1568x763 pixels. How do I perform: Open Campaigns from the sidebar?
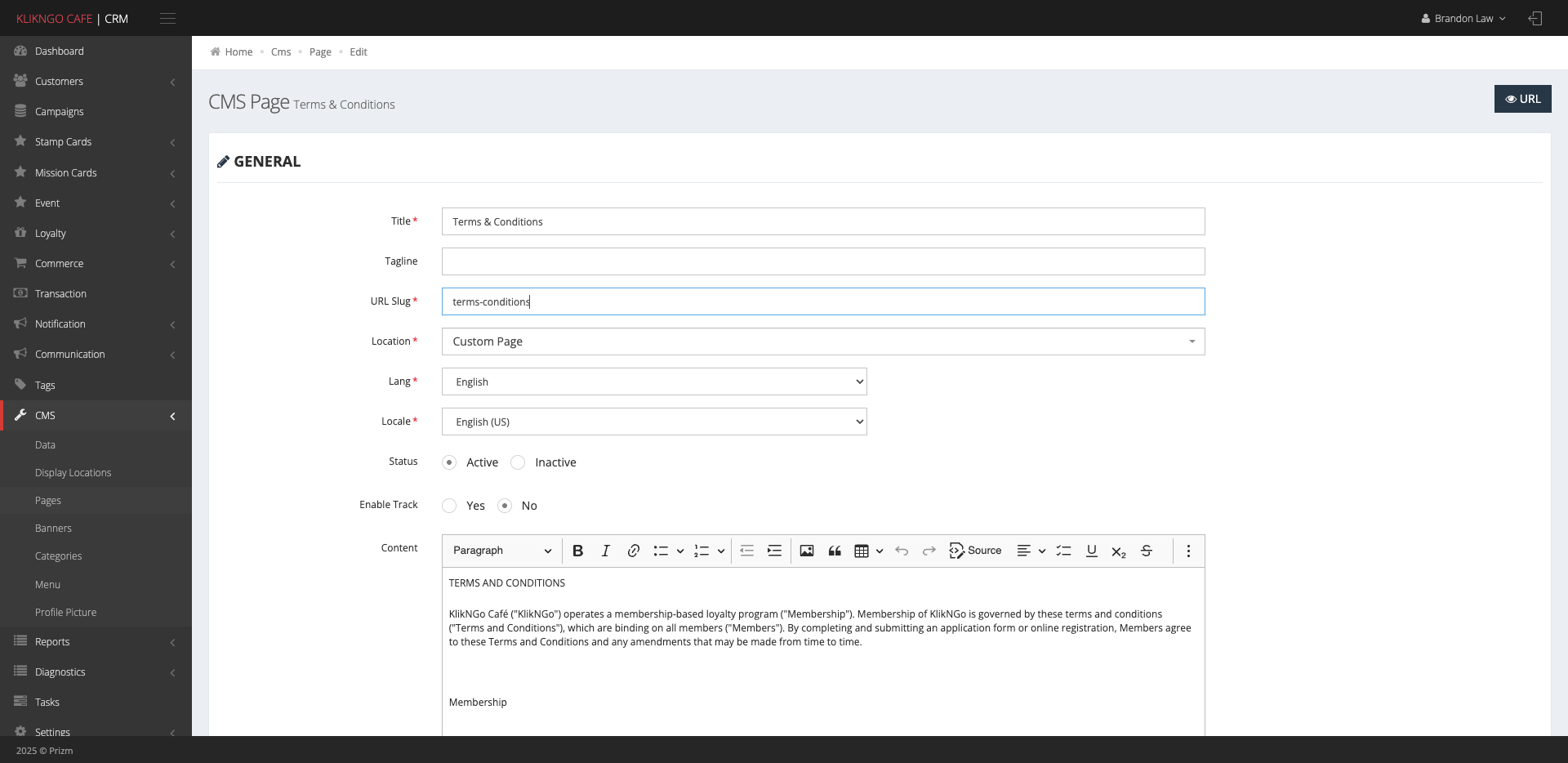(96, 112)
